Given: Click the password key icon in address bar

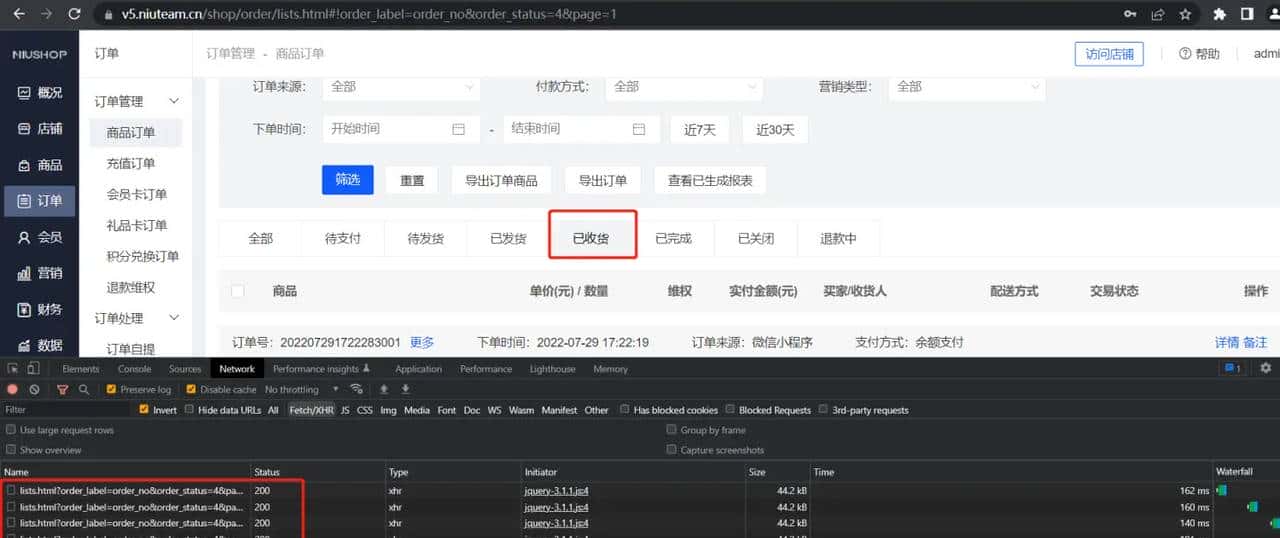Looking at the screenshot, I should [1130, 14].
